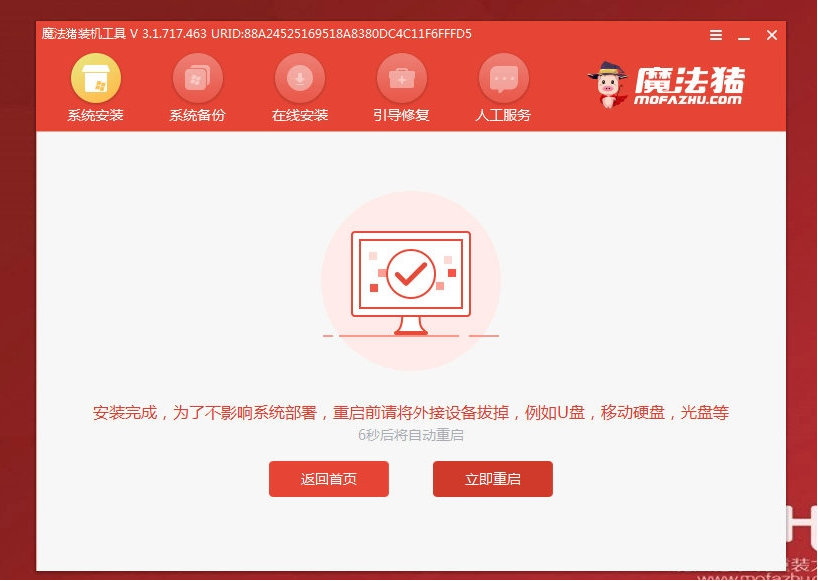Click the 安装完成 red notice message
Image resolution: width=818 pixels, height=581 pixels.
(x=411, y=413)
